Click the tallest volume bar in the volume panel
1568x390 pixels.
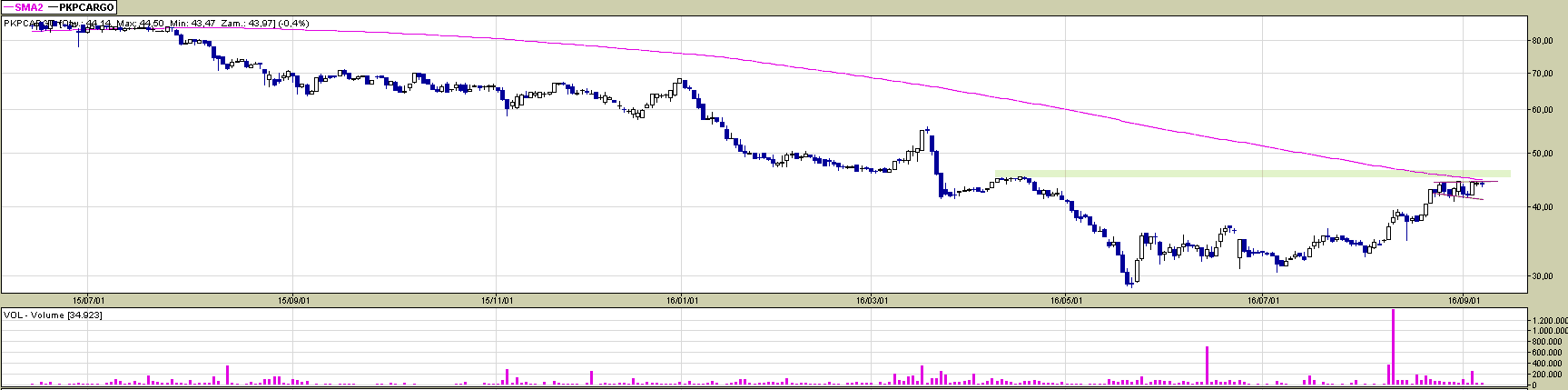click(x=1393, y=345)
